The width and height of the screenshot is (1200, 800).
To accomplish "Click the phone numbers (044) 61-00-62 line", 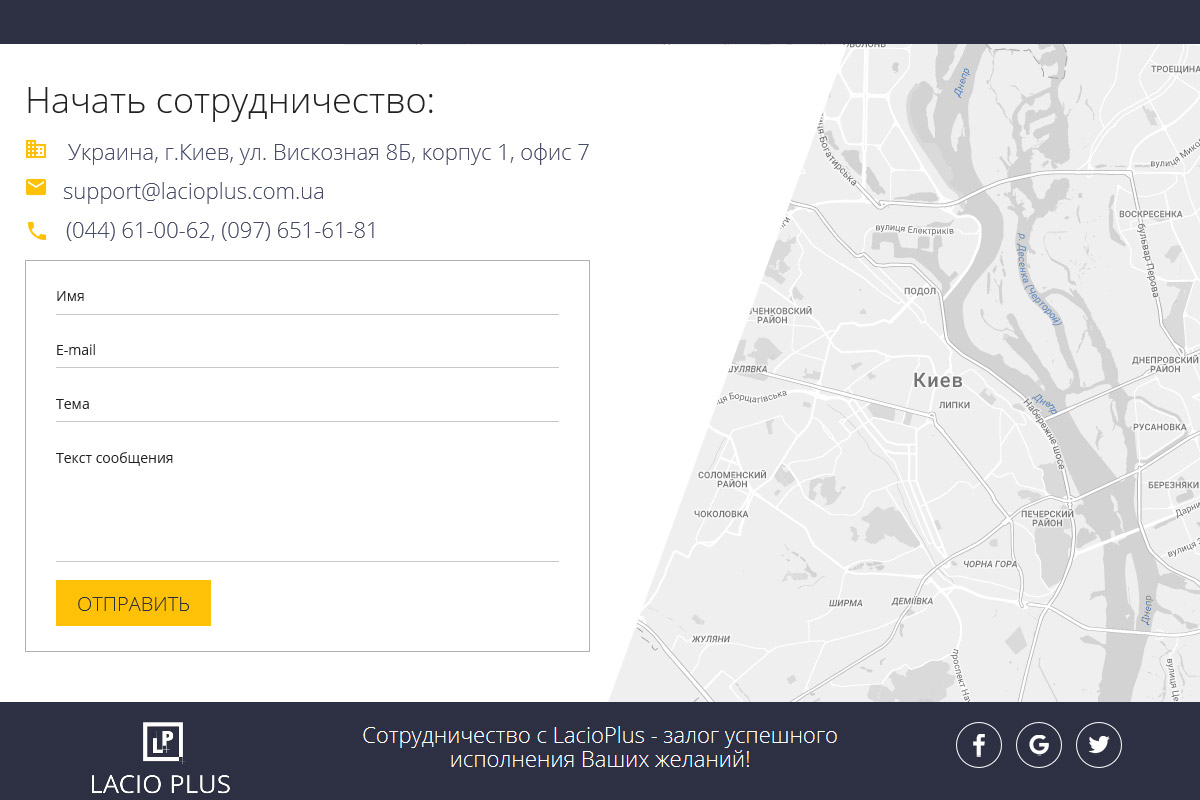I will point(221,230).
